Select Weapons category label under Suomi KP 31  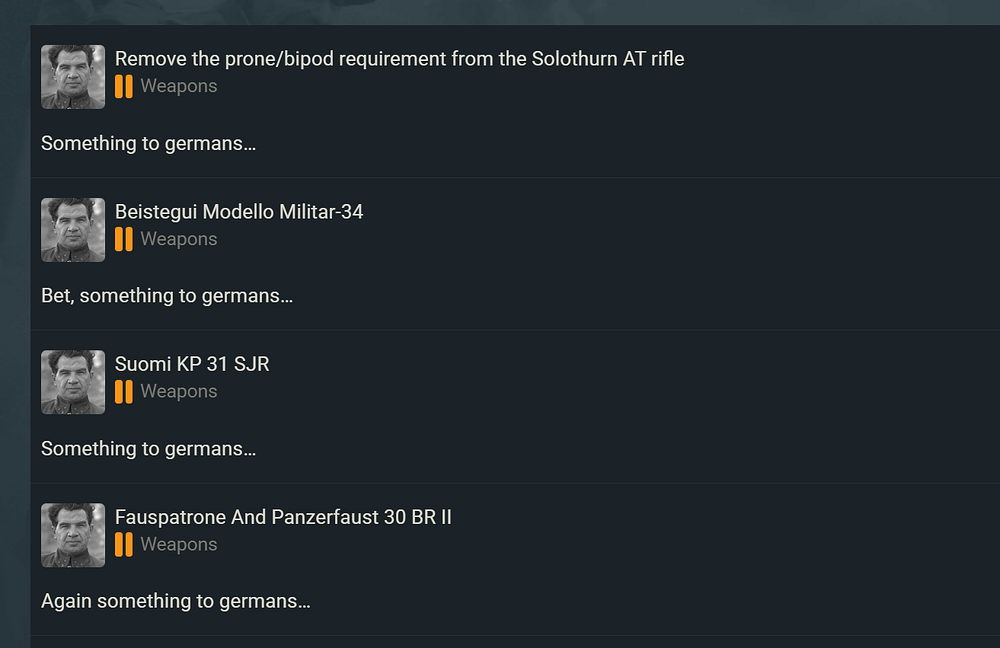click(x=179, y=391)
